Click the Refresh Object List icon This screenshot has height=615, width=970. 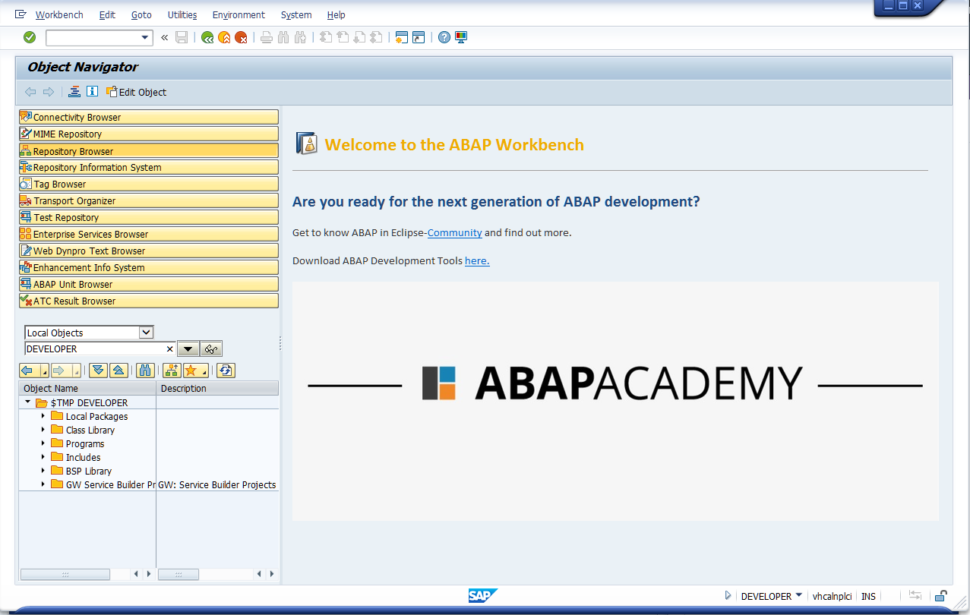(x=226, y=371)
